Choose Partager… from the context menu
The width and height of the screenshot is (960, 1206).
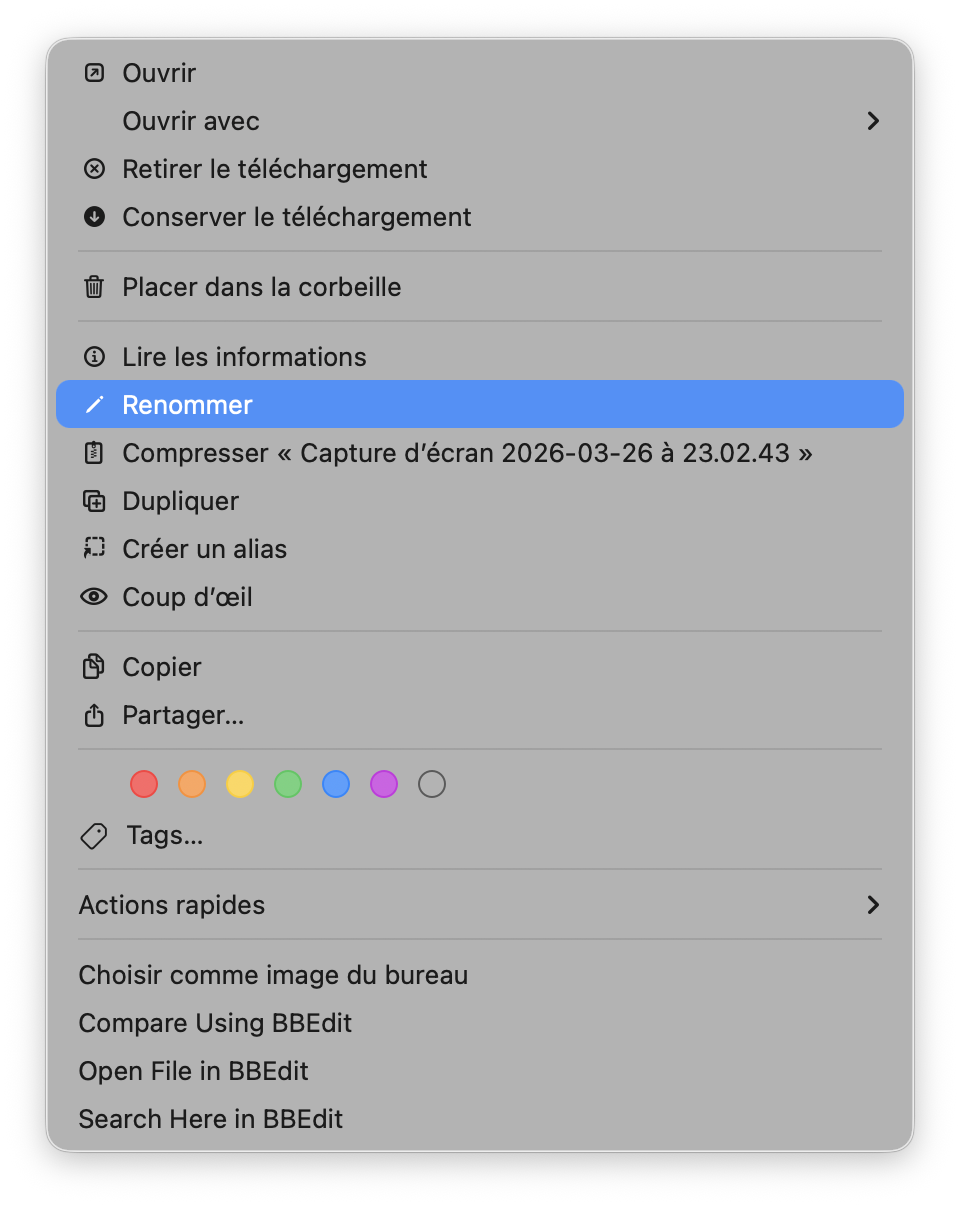coord(183,715)
